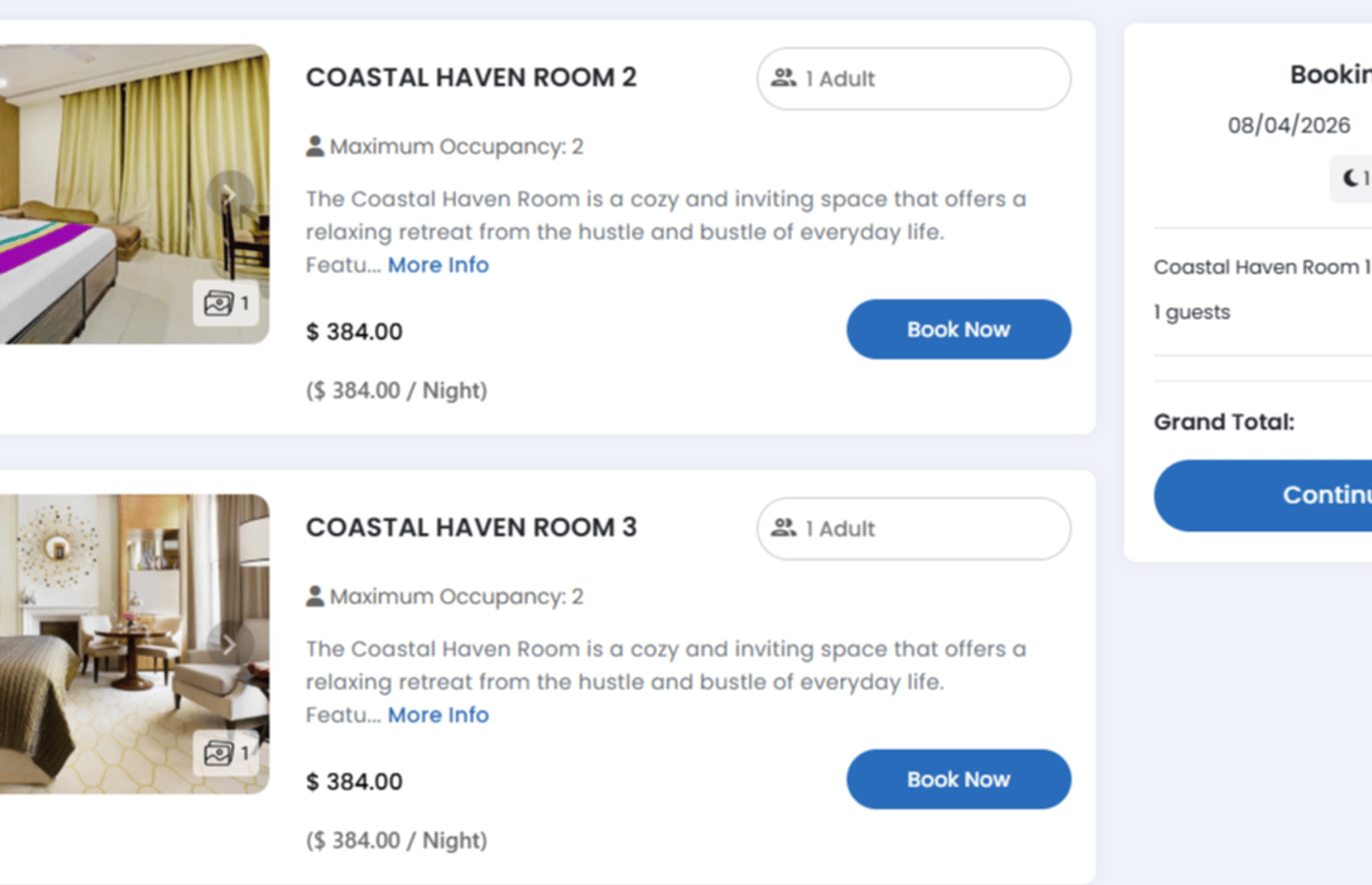Click guests icon in Room 2 selector
This screenshot has width=1372, height=885.
(x=783, y=78)
